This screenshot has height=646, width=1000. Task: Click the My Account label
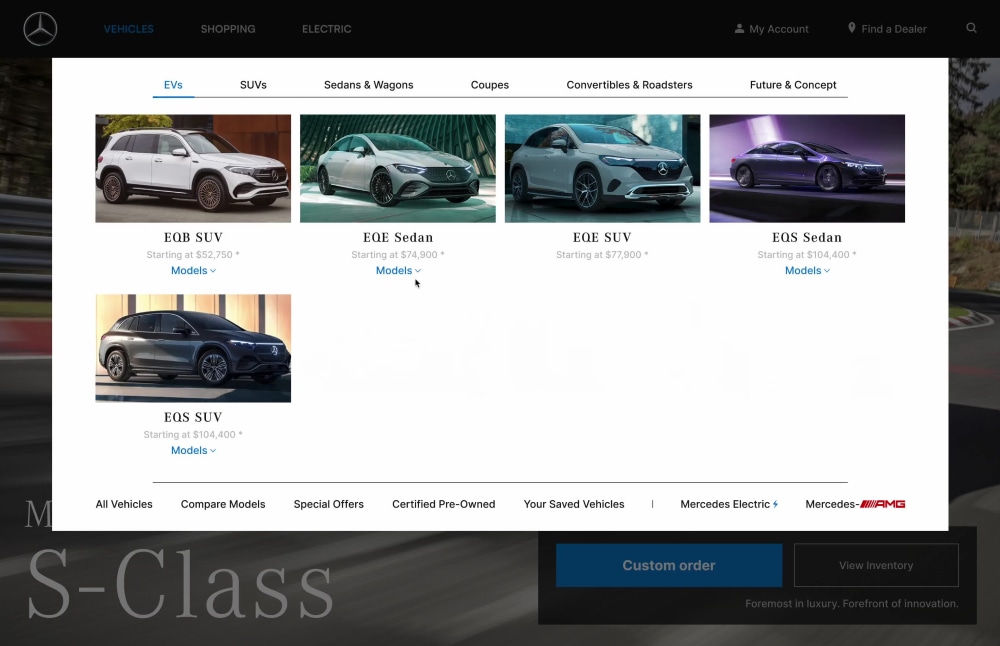779,29
